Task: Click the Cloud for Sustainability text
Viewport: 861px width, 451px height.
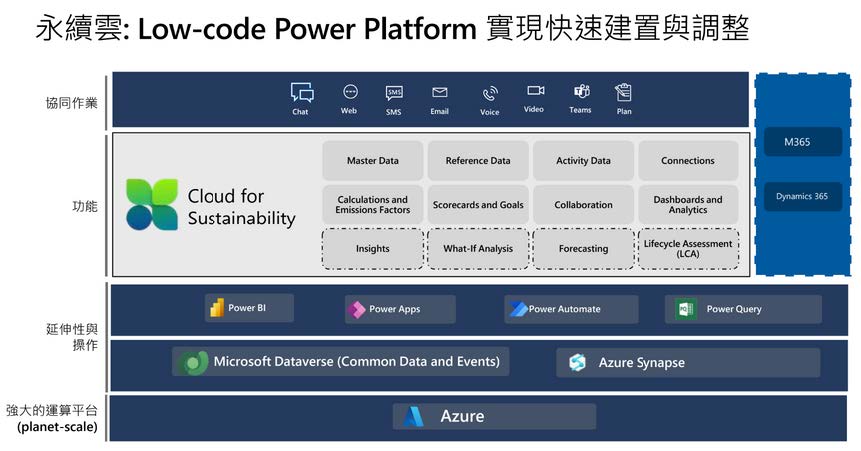Action: coord(242,207)
